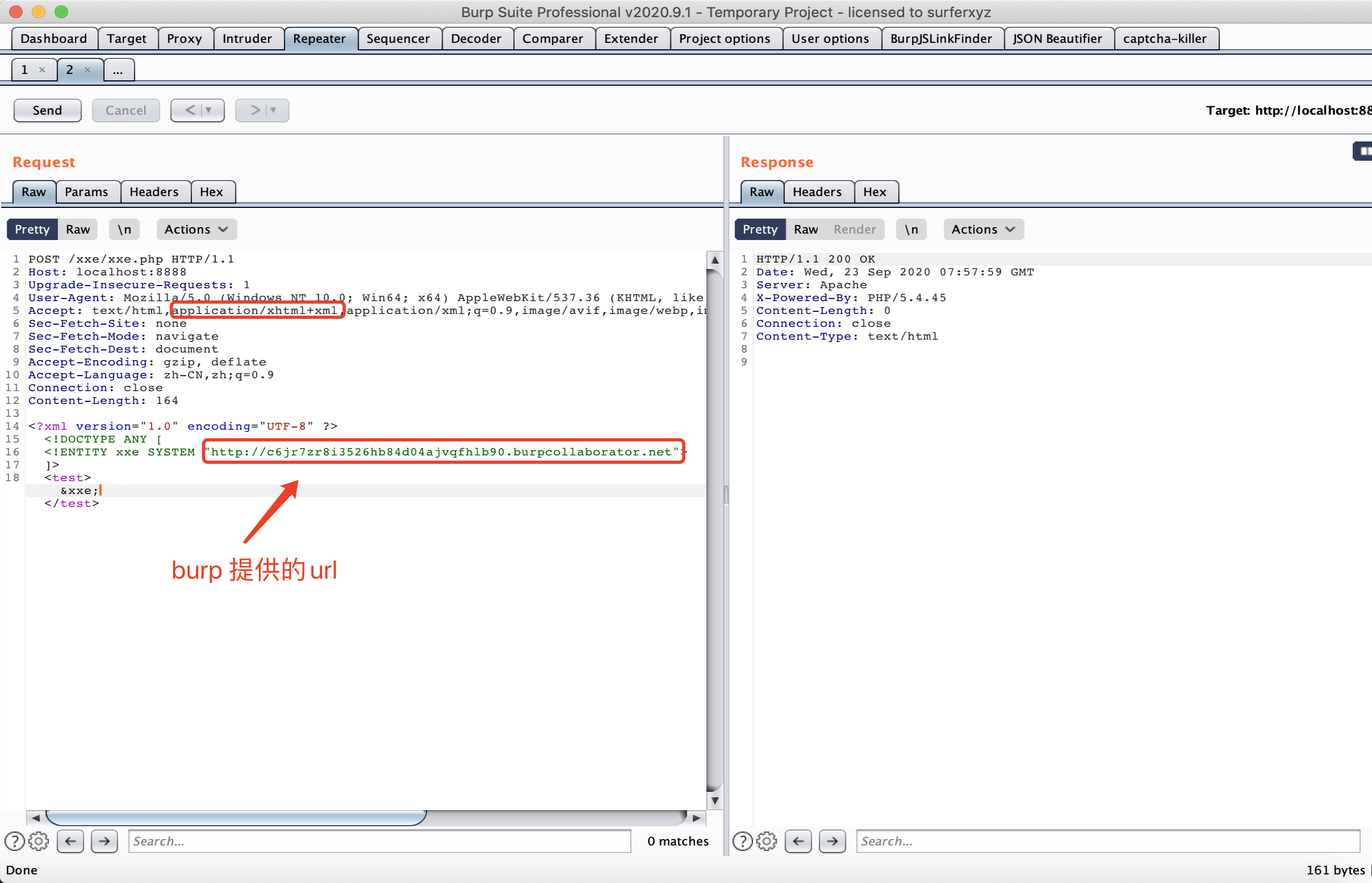
Task: Expand the response Actions dropdown
Action: pos(983,229)
